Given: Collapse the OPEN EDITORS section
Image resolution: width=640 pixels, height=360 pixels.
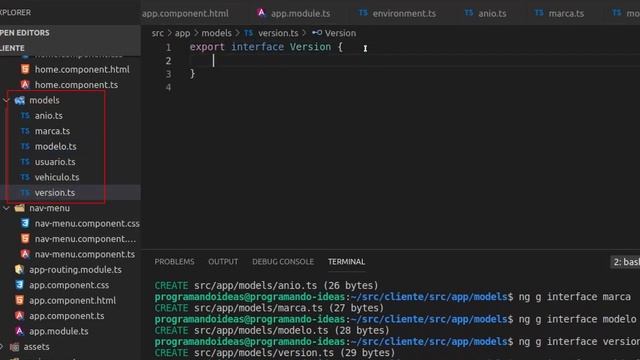Looking at the screenshot, I should pos(70,33).
